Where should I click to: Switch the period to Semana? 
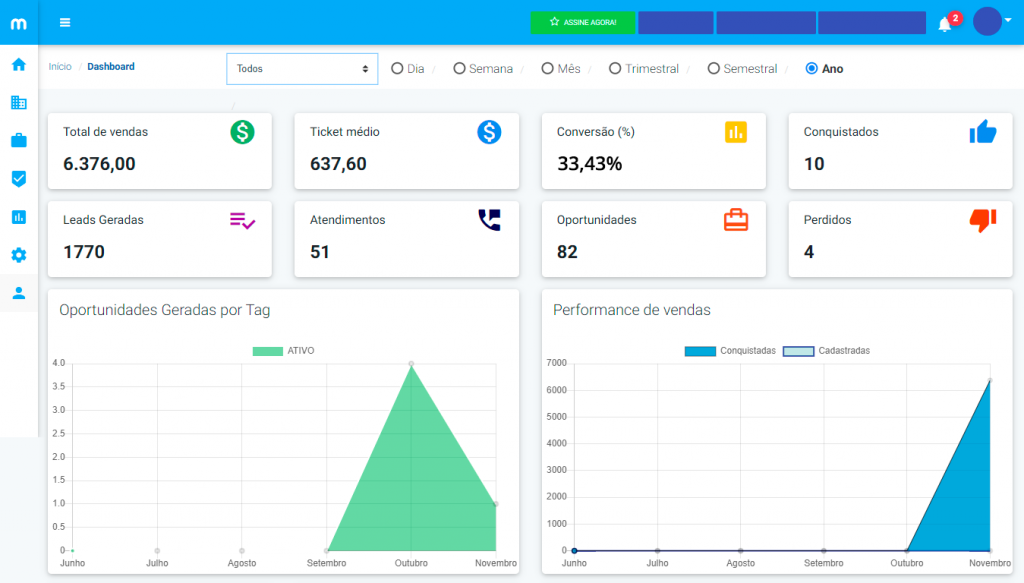click(x=461, y=69)
